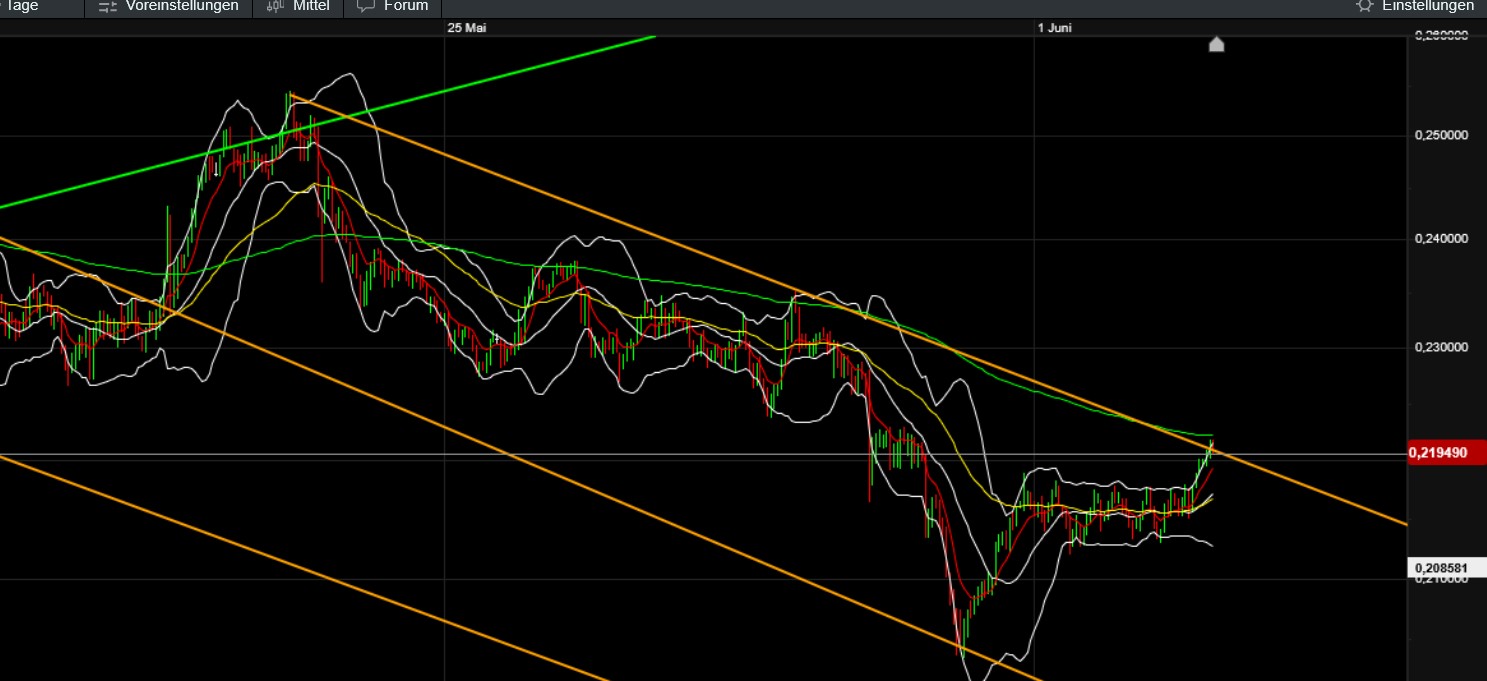Click the 0,230000 price axis label

tap(1441, 347)
